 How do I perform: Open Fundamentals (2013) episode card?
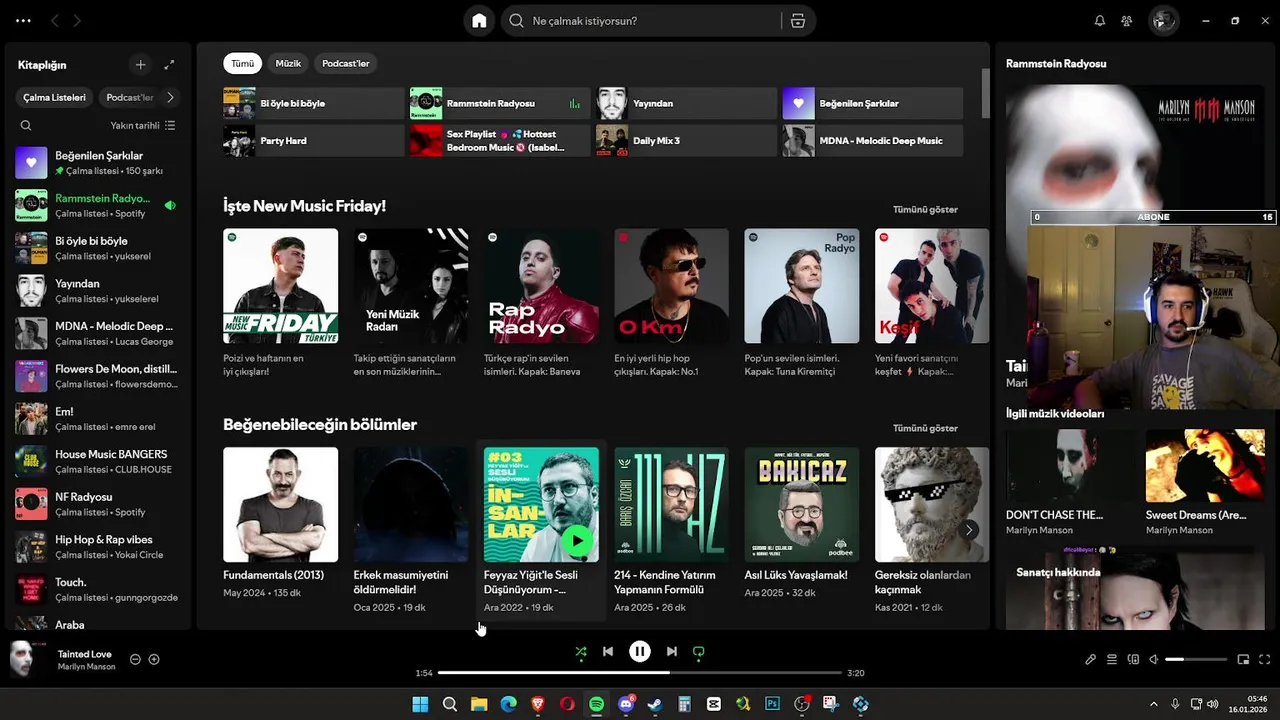pos(281,530)
